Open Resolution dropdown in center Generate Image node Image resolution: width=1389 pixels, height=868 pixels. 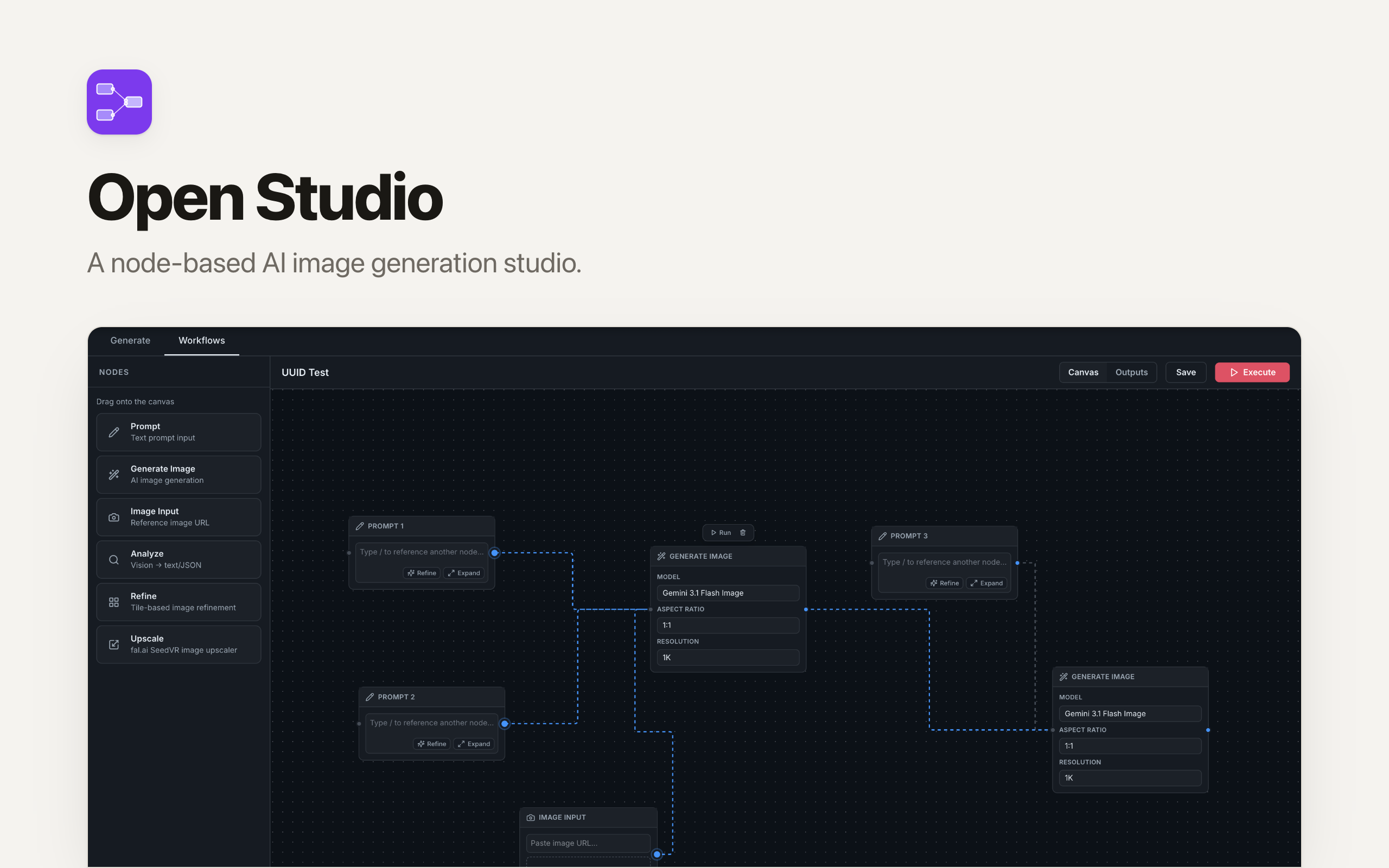[728, 658]
